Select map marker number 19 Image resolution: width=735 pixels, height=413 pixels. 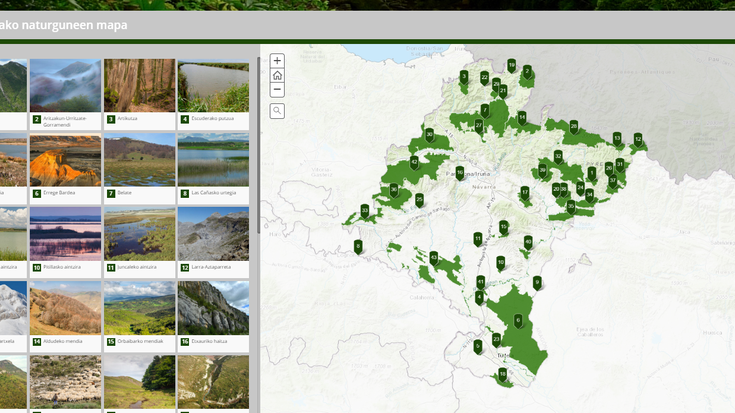pyautogui.click(x=511, y=66)
